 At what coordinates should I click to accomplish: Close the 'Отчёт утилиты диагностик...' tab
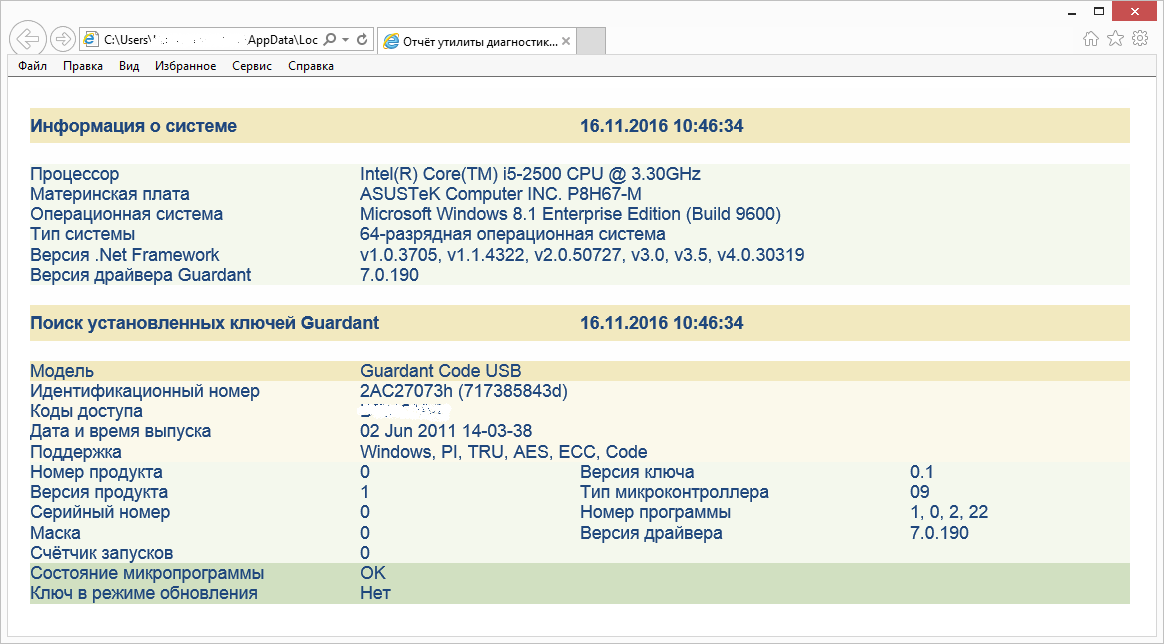566,41
